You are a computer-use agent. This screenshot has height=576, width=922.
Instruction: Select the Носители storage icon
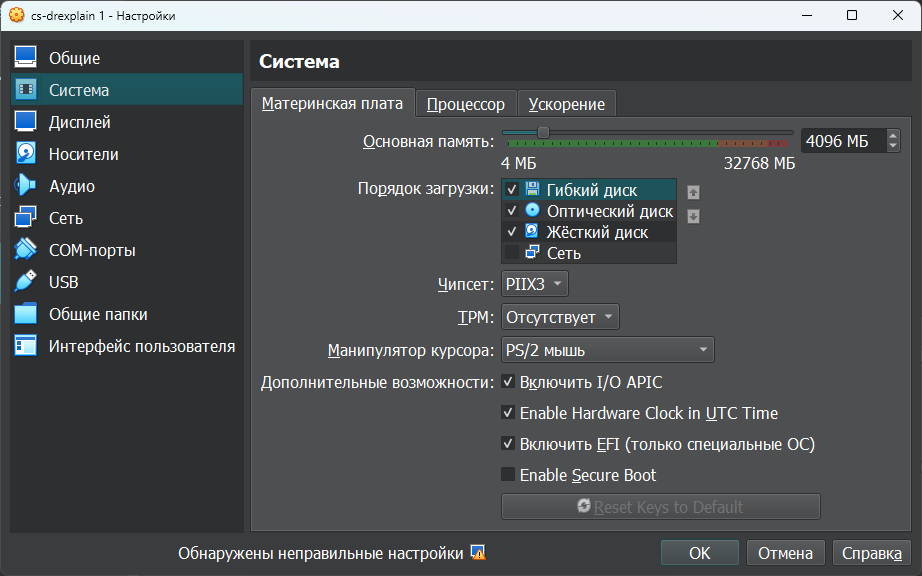pos(26,154)
